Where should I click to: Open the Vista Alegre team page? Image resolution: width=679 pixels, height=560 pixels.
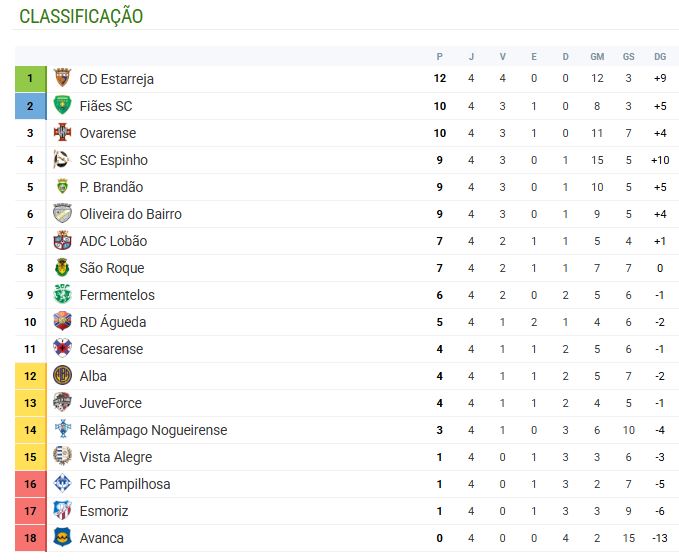(116, 457)
